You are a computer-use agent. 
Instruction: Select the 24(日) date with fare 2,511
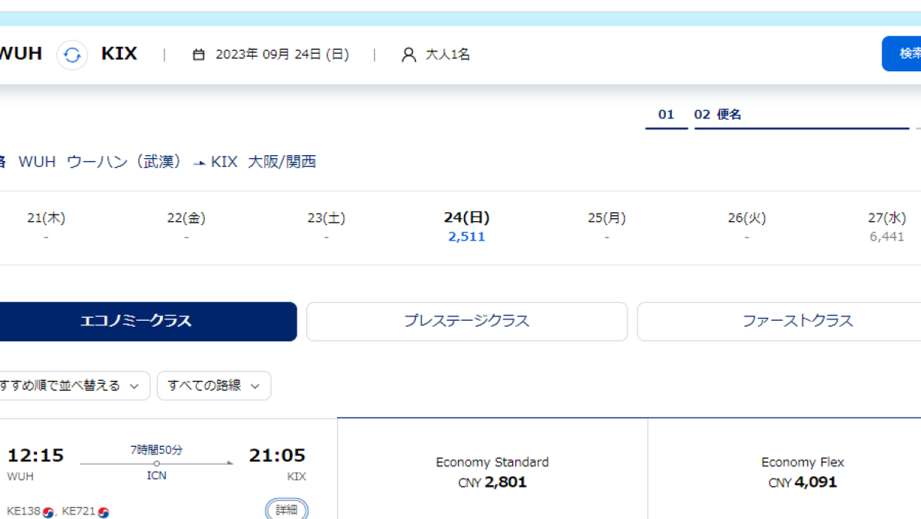[x=466, y=227]
